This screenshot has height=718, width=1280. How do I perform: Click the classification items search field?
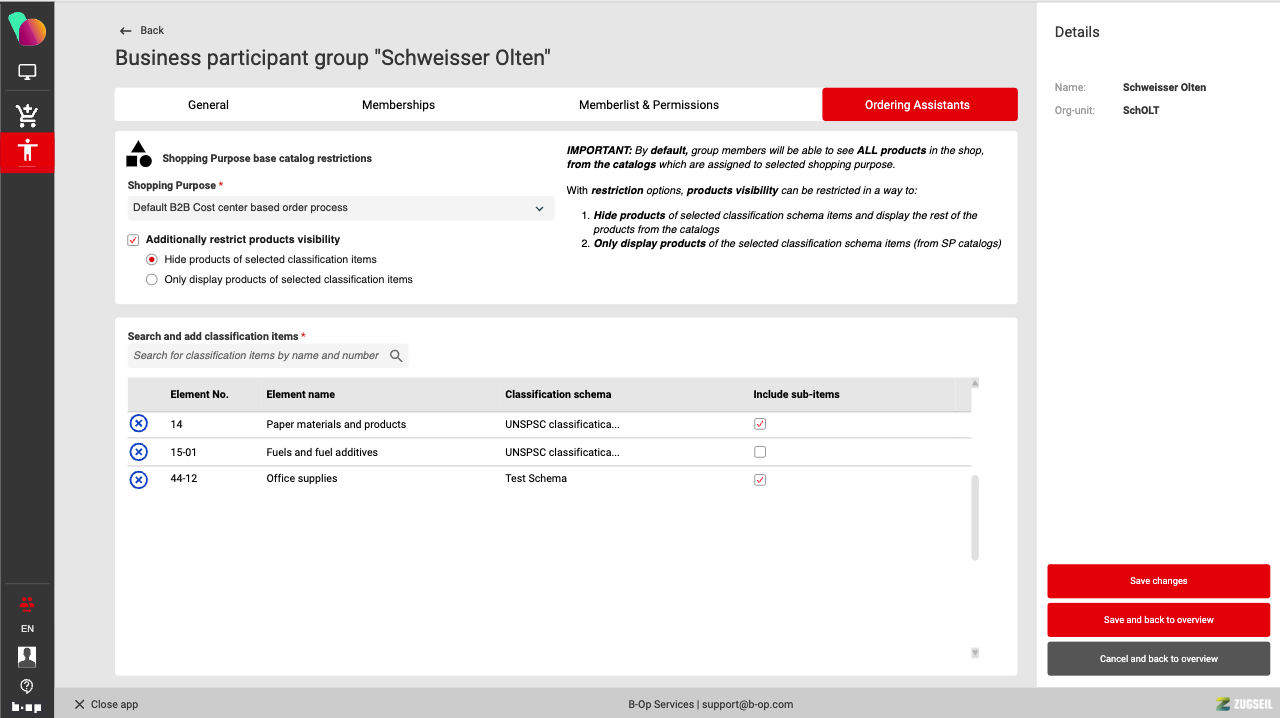pyautogui.click(x=256, y=356)
